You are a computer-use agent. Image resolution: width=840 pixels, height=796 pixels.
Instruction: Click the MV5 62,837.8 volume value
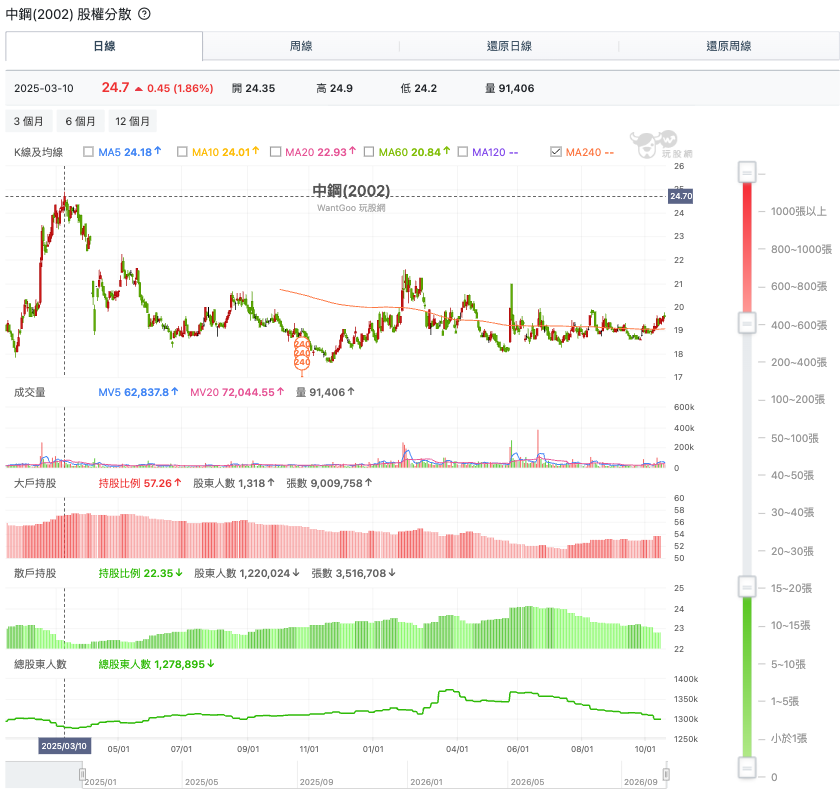(x=138, y=392)
